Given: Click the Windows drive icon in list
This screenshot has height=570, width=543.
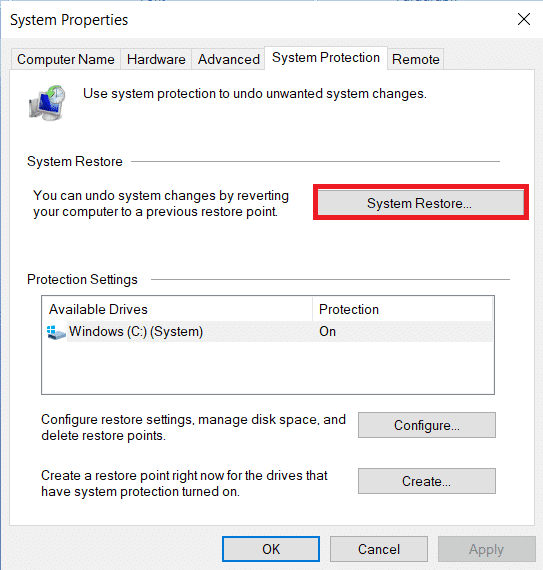Looking at the screenshot, I should pyautogui.click(x=56, y=332).
